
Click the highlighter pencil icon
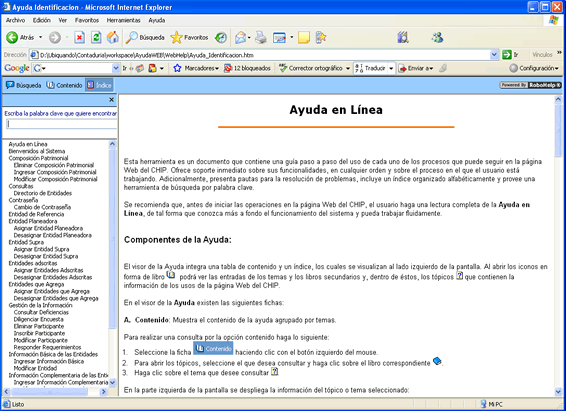pyautogui.click(x=443, y=68)
